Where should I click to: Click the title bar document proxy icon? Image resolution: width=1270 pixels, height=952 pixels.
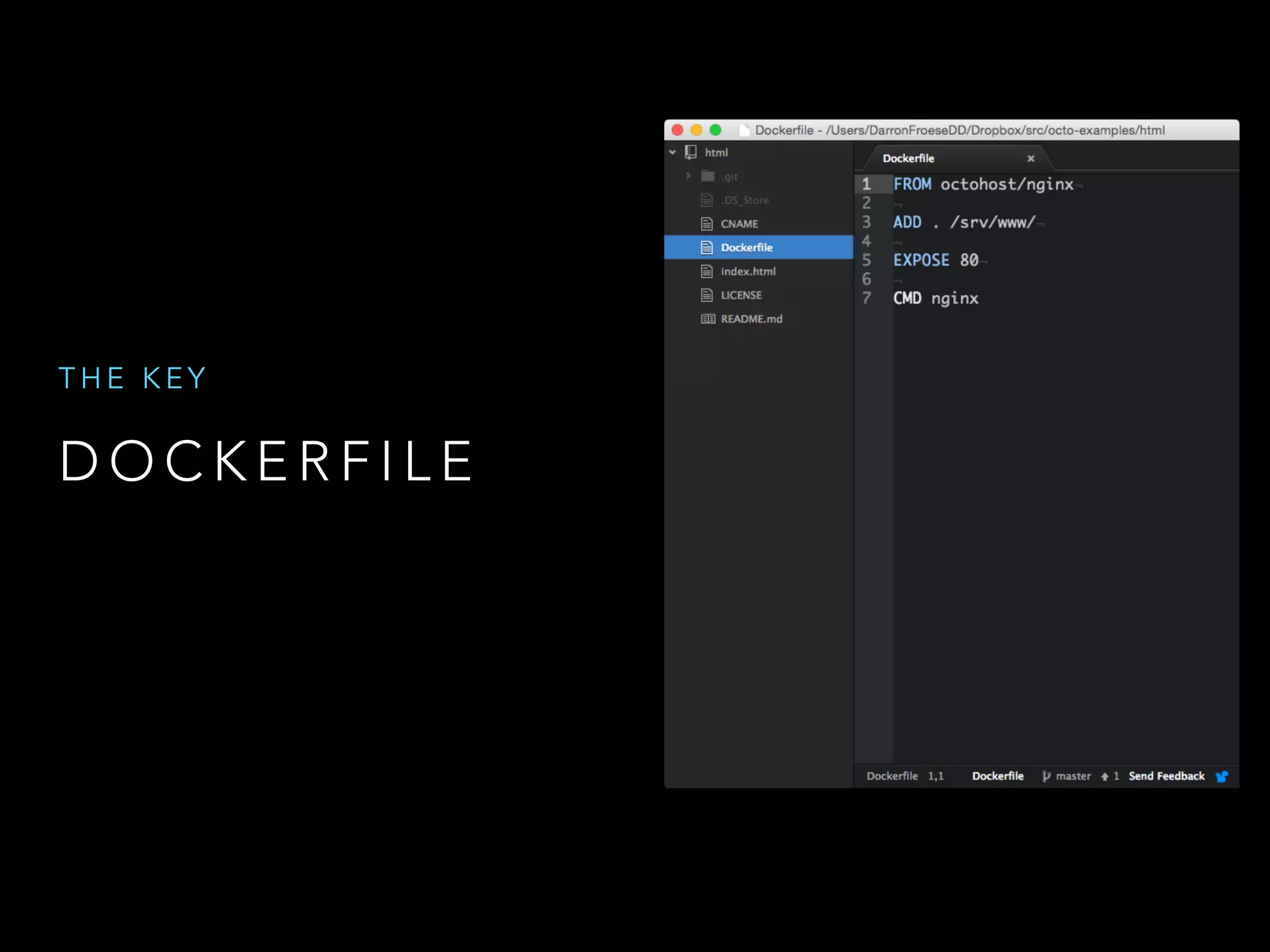click(x=744, y=130)
